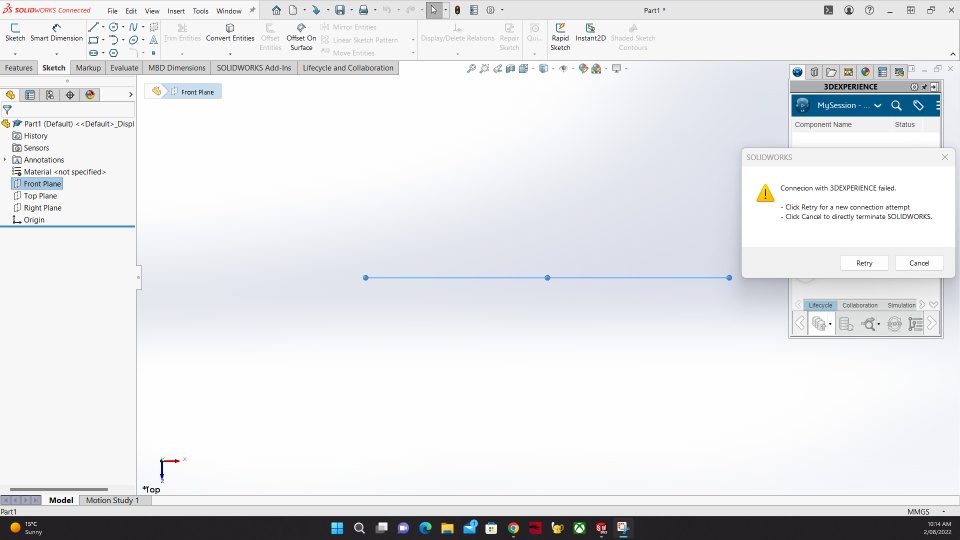This screenshot has height=540, width=960.
Task: Open Save icon dropdown arrow
Action: tap(351, 10)
